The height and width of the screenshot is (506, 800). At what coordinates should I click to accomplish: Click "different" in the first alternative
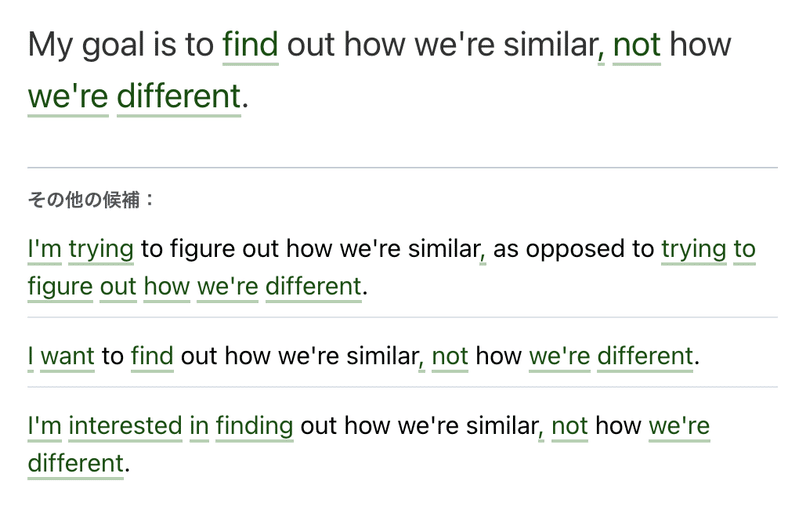pos(314,287)
